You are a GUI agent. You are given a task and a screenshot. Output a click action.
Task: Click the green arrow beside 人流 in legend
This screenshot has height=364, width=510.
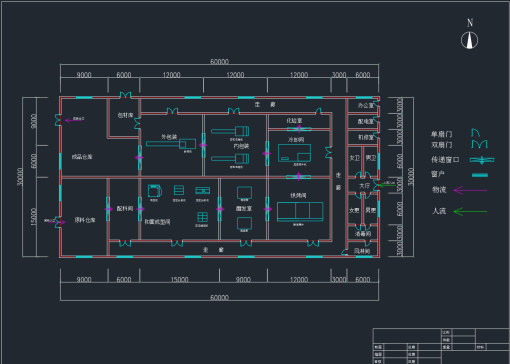(x=470, y=211)
